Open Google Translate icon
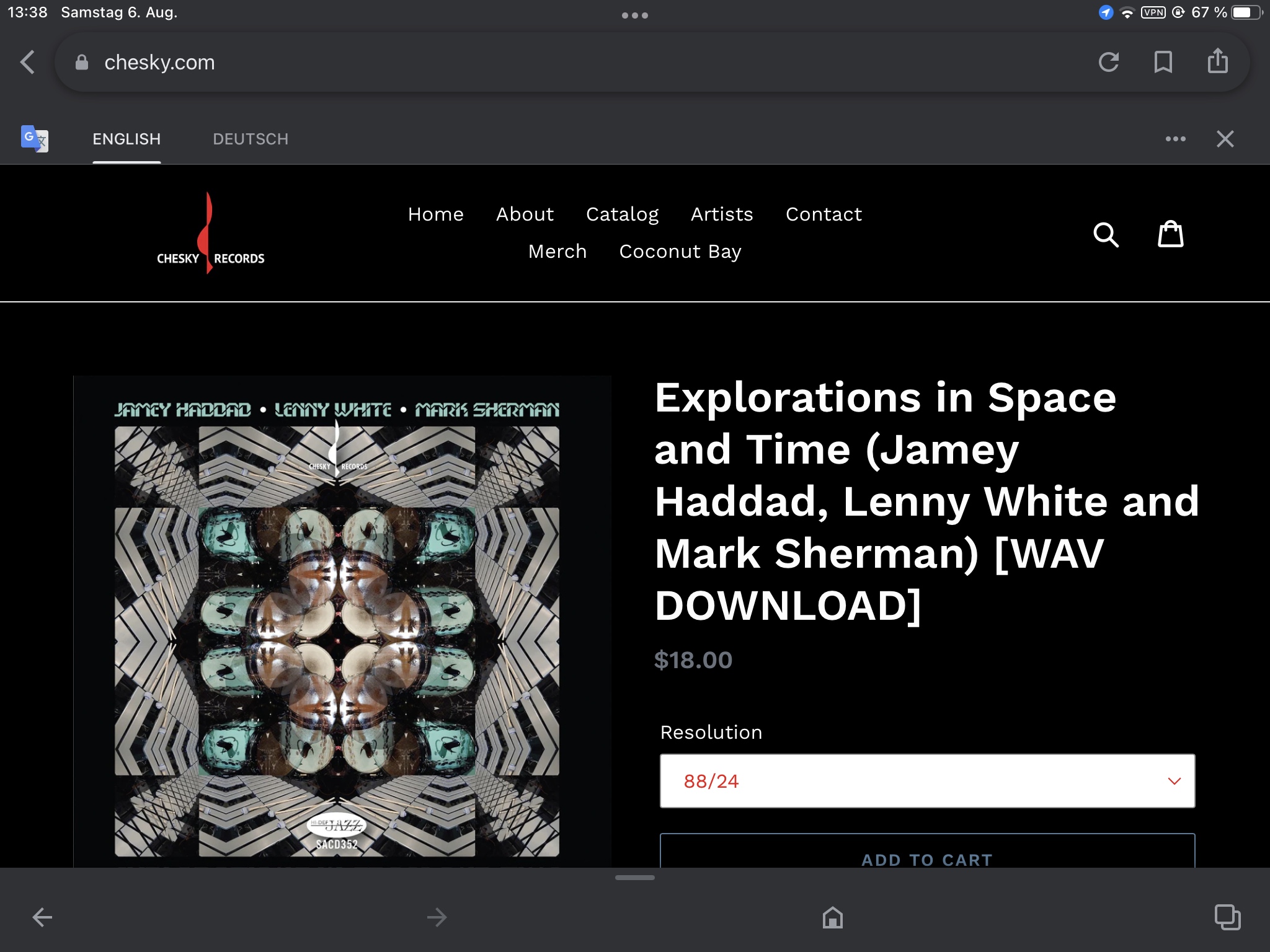The image size is (1270, 952). pos(35,139)
